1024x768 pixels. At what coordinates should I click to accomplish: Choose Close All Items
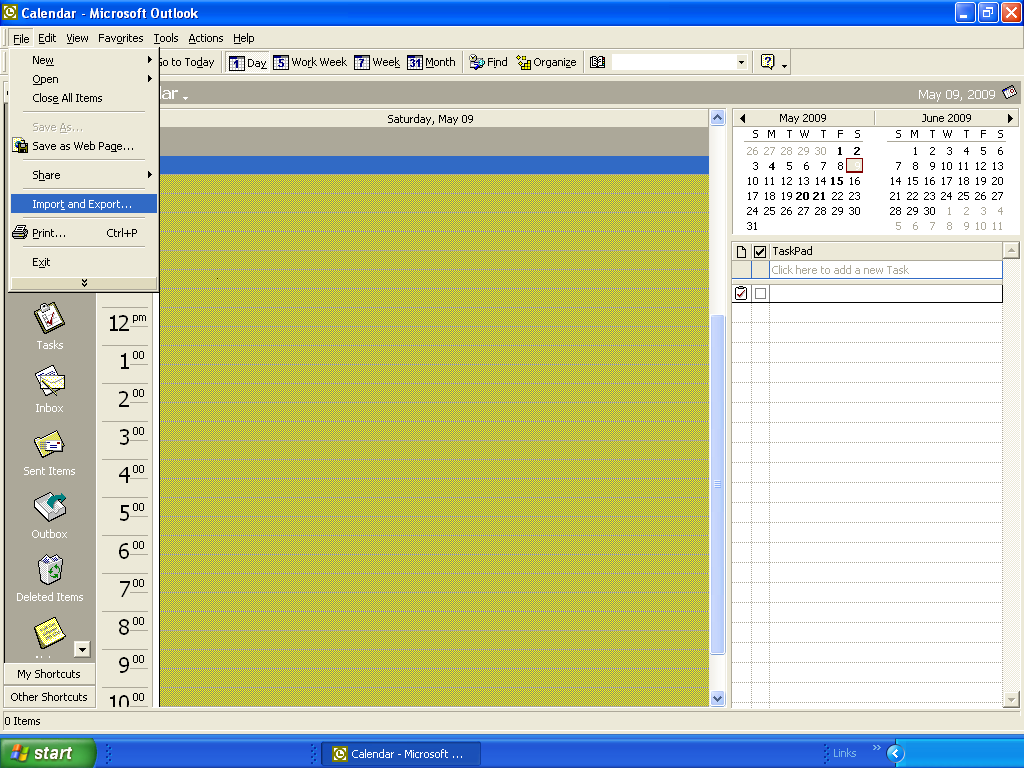pos(84,98)
